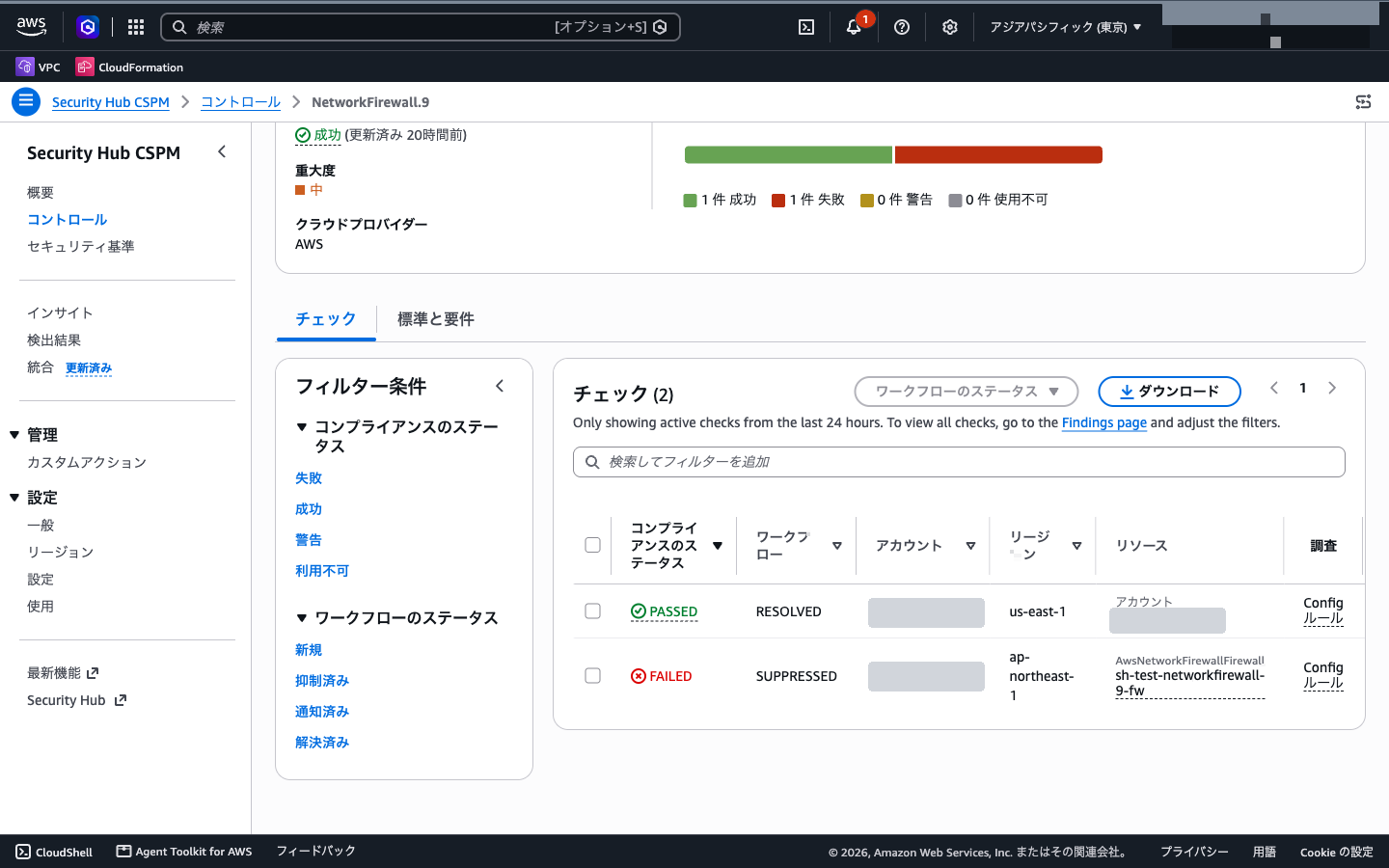Viewport: 1389px width, 868px height.
Task: Collapse the 管理 sidebar section
Action: (x=14, y=435)
